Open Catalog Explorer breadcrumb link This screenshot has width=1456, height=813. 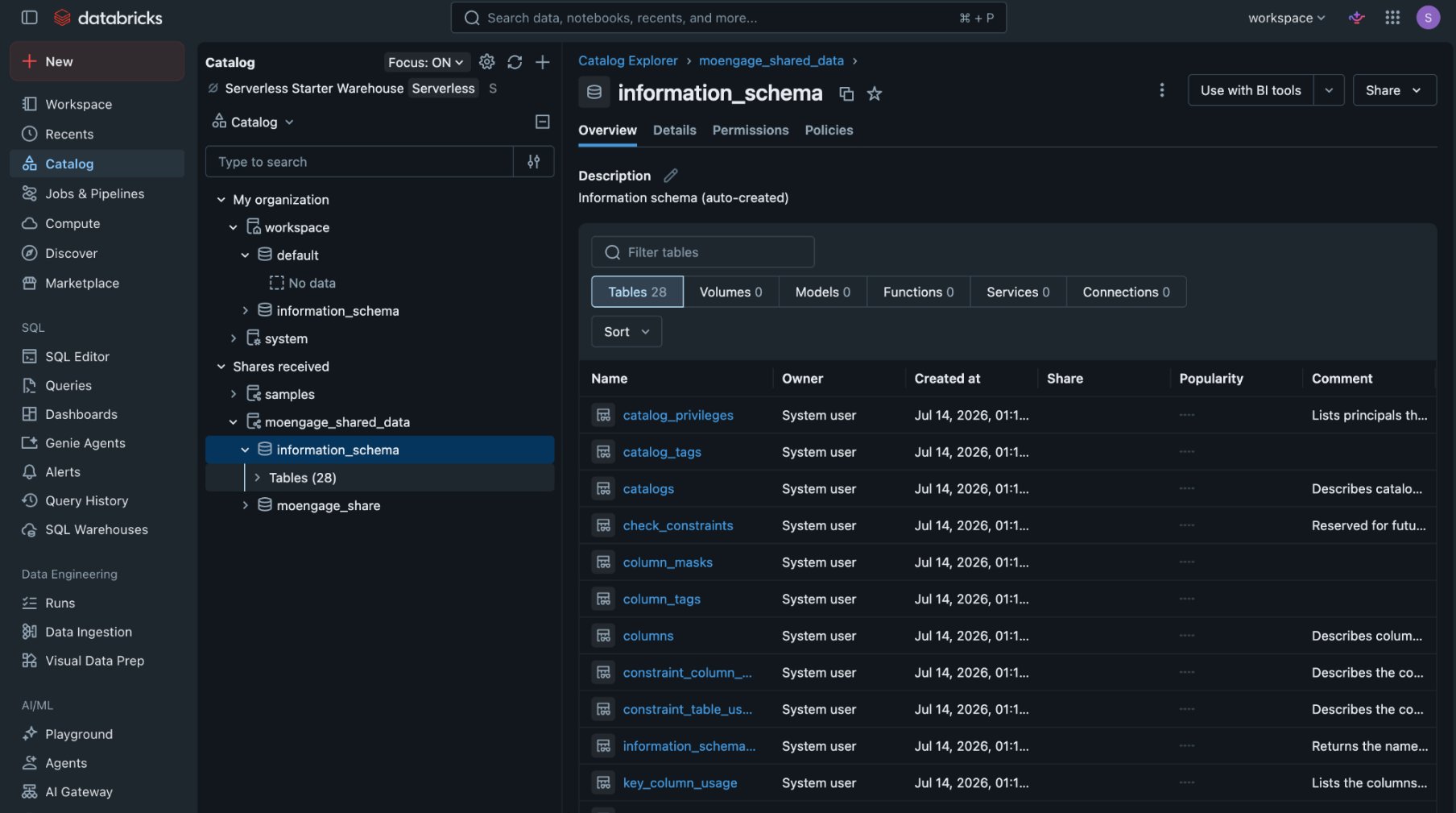627,60
